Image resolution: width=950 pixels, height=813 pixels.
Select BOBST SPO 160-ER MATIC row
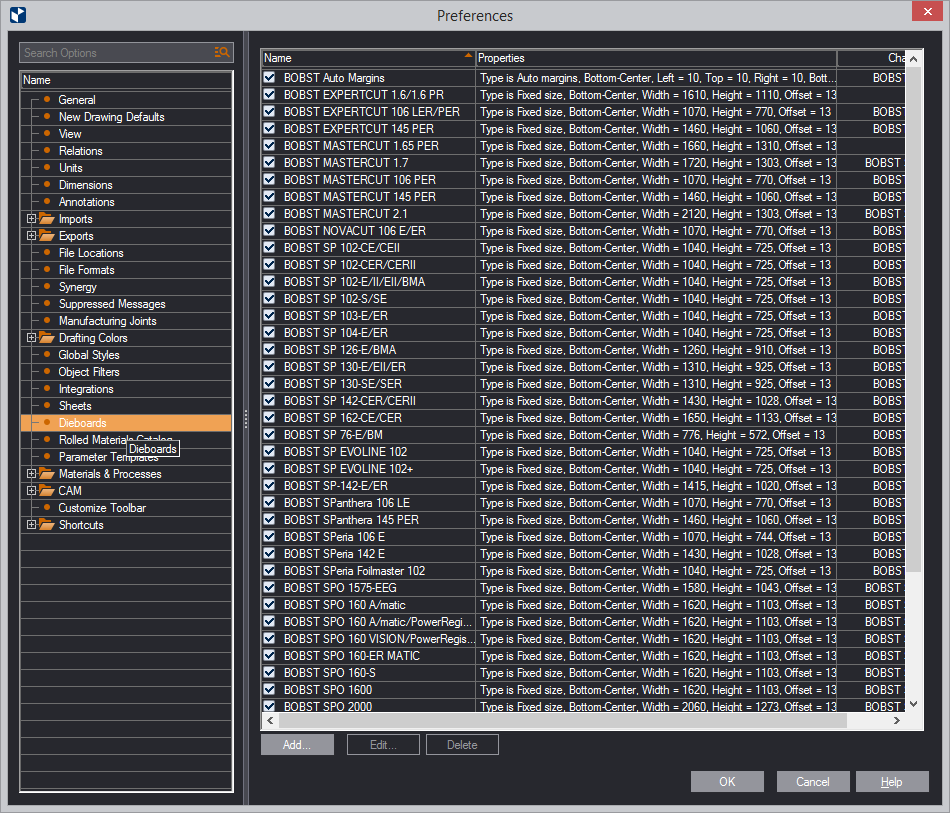pyautogui.click(x=583, y=655)
